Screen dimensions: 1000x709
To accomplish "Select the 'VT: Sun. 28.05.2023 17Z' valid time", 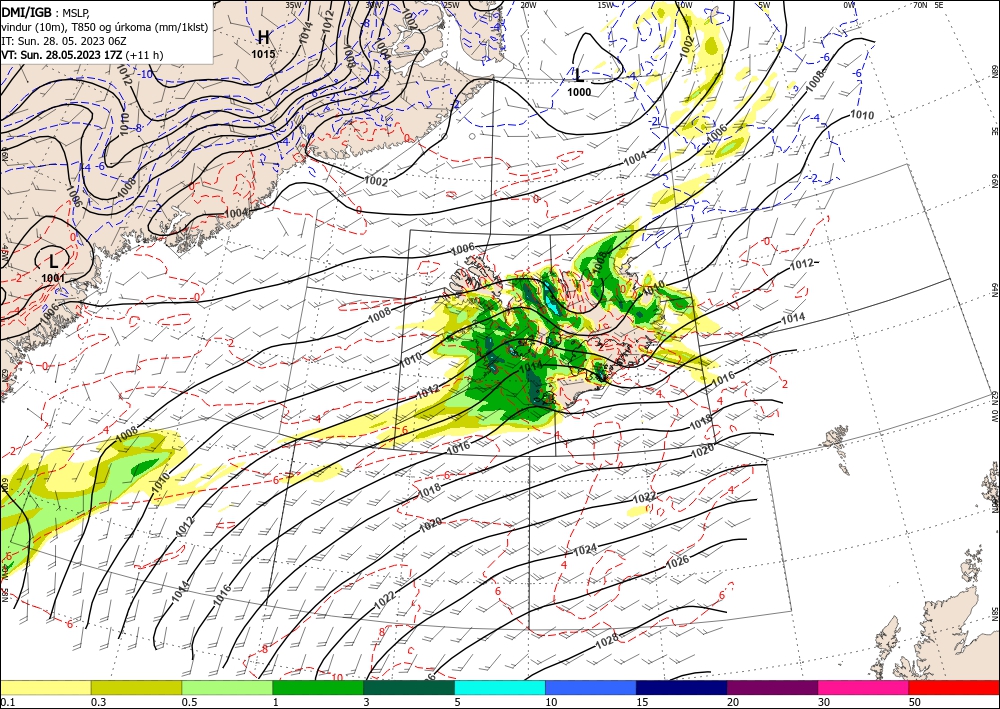I will [61, 55].
